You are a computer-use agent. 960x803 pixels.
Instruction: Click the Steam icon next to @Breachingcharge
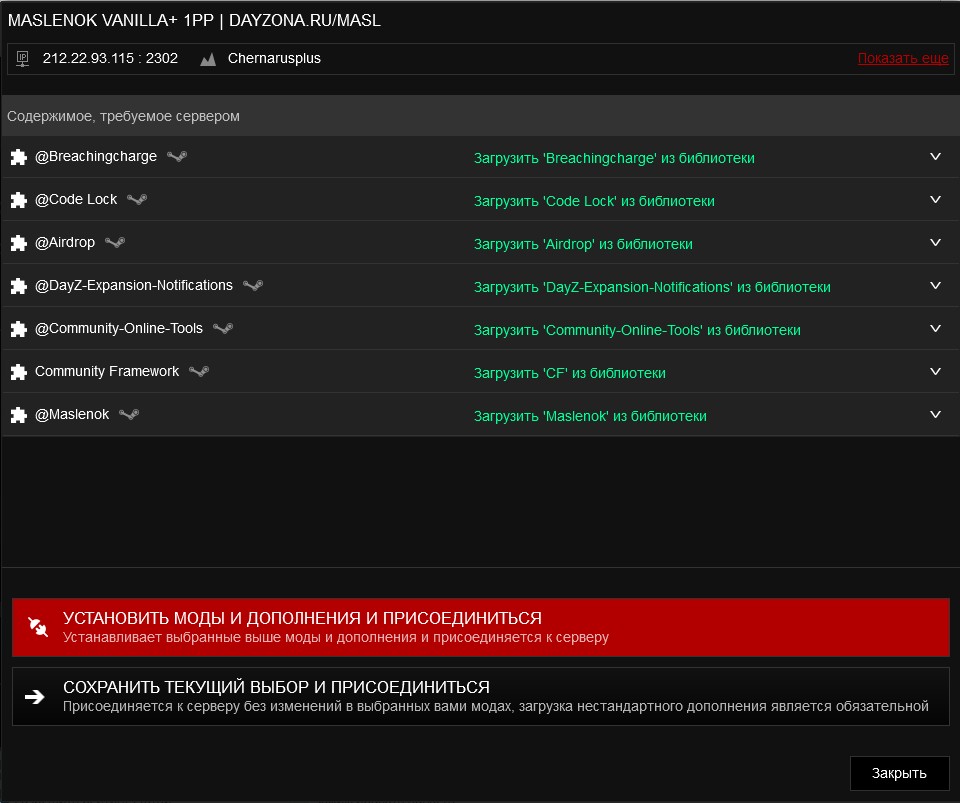point(177,157)
